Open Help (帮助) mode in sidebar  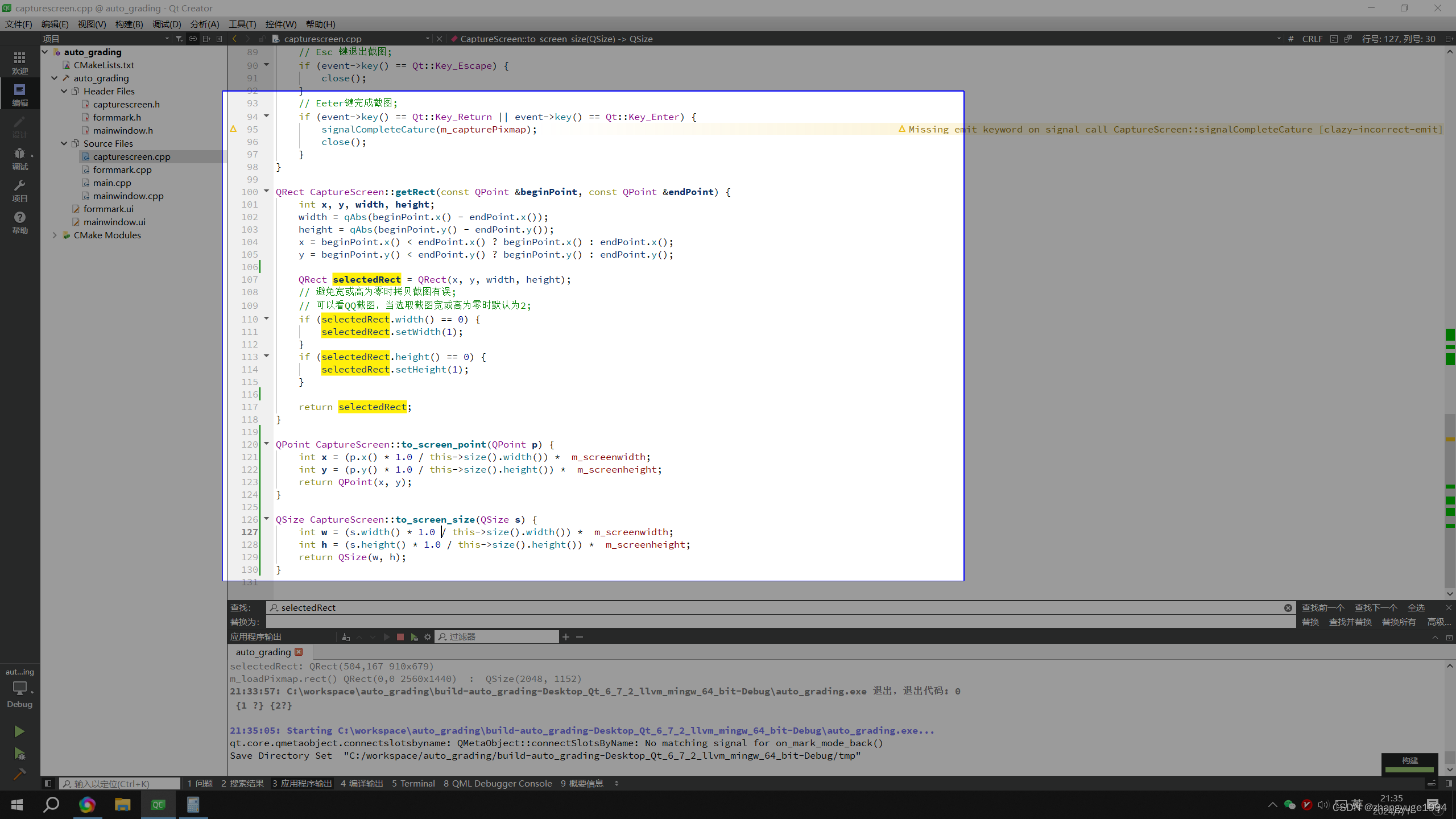click(x=20, y=222)
